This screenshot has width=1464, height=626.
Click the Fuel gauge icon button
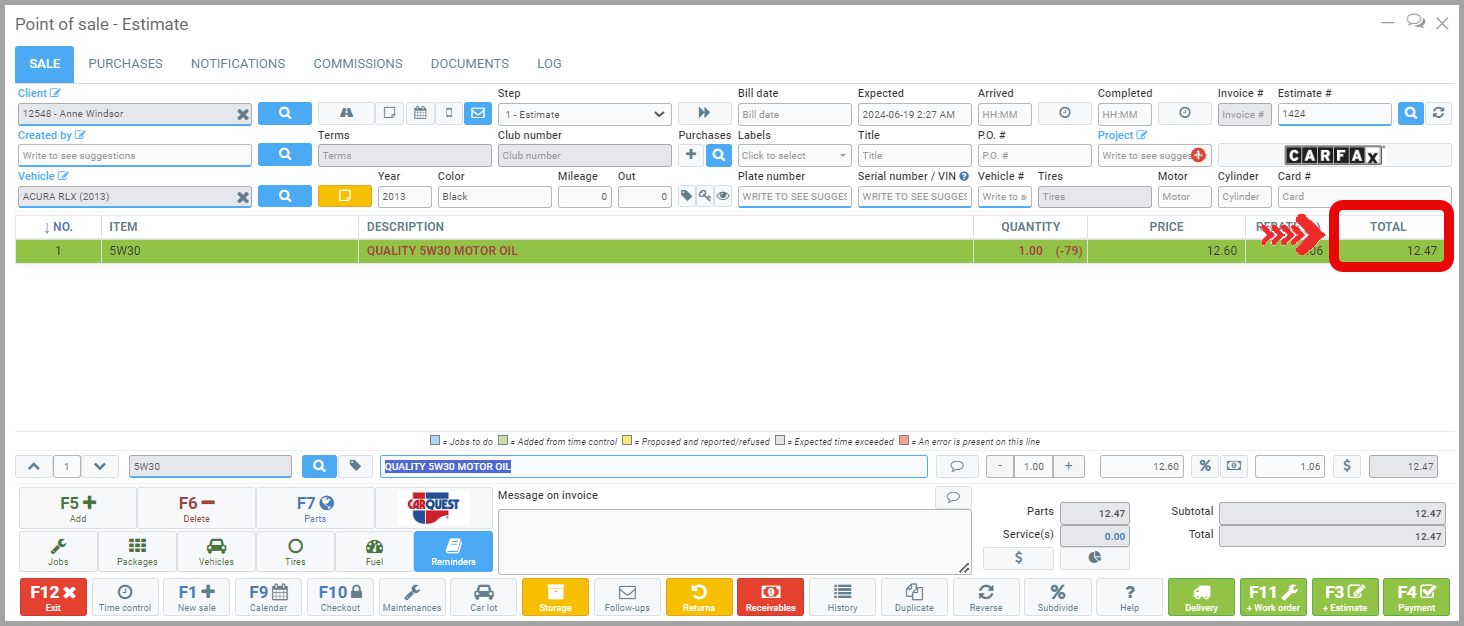tap(374, 551)
